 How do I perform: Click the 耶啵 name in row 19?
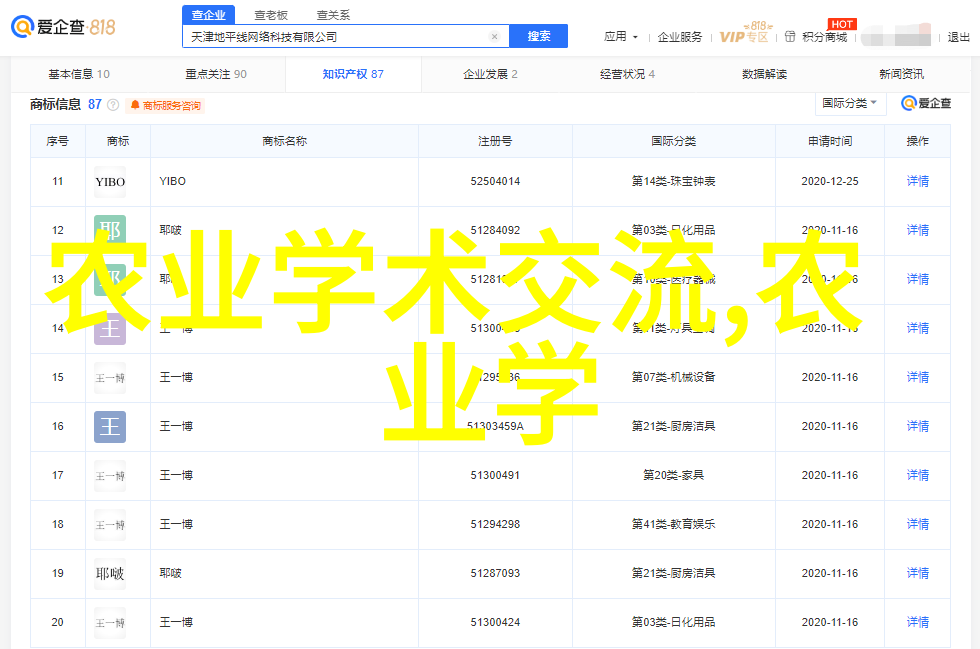[x=170, y=573]
